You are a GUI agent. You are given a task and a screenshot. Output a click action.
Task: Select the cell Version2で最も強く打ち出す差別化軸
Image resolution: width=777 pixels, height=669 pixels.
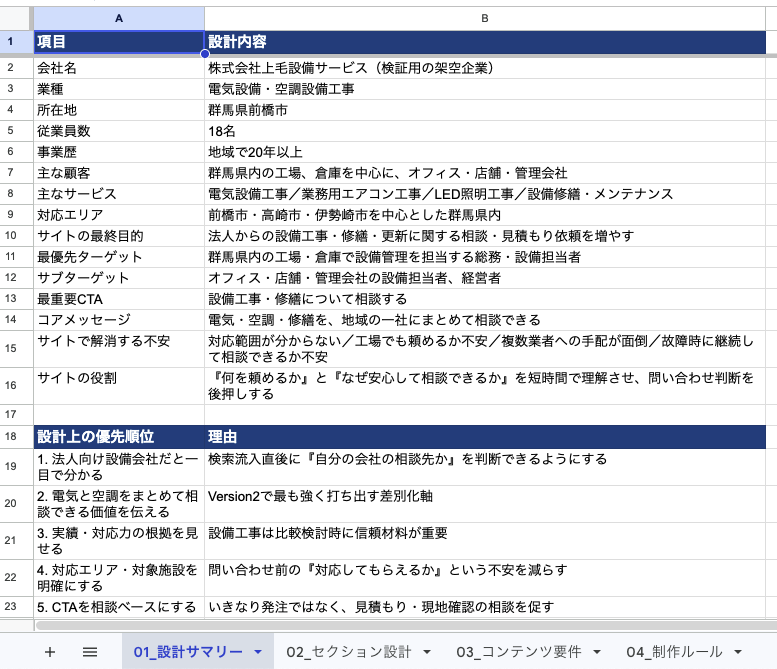[x=485, y=504]
